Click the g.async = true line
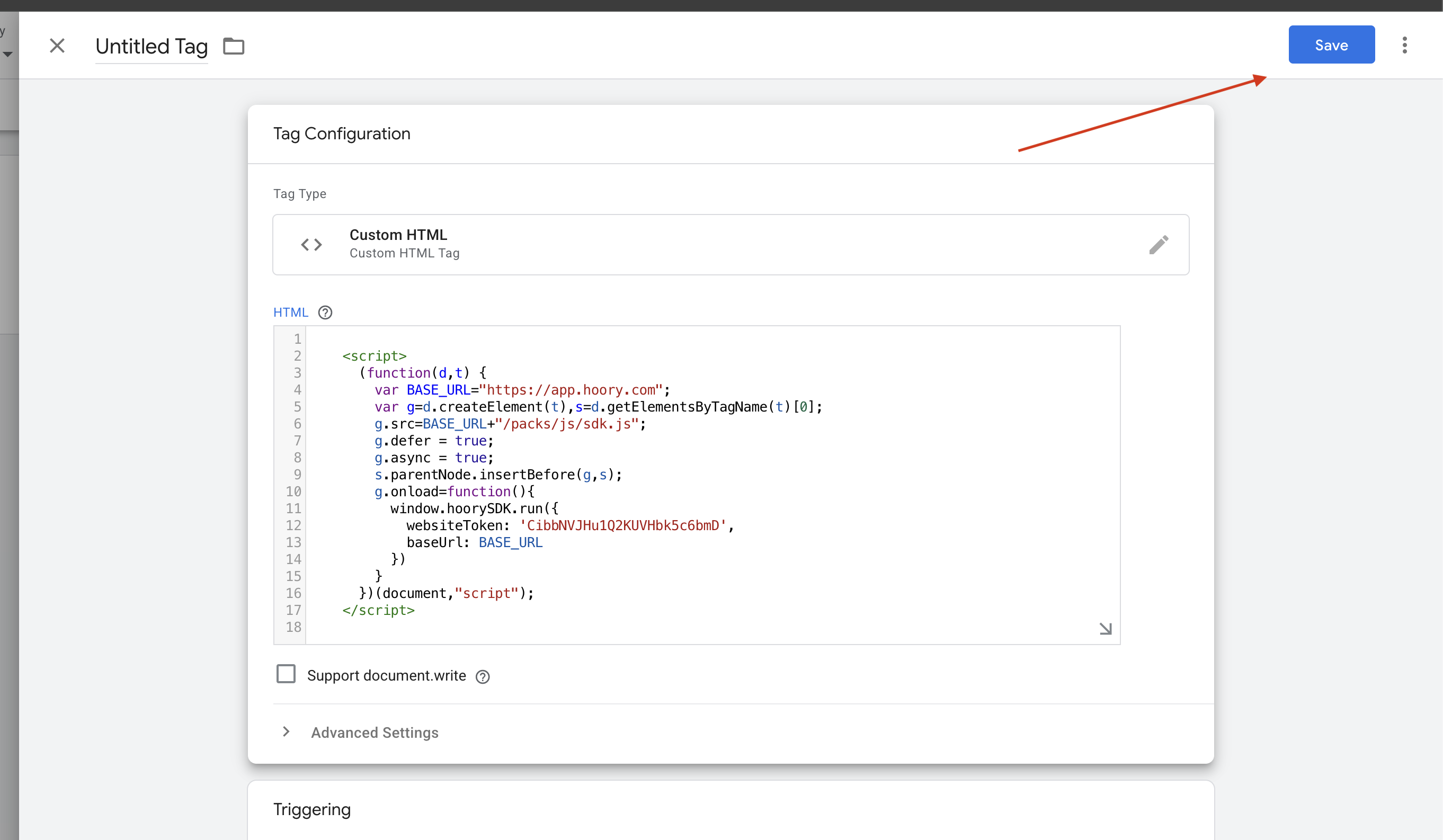 coord(434,458)
